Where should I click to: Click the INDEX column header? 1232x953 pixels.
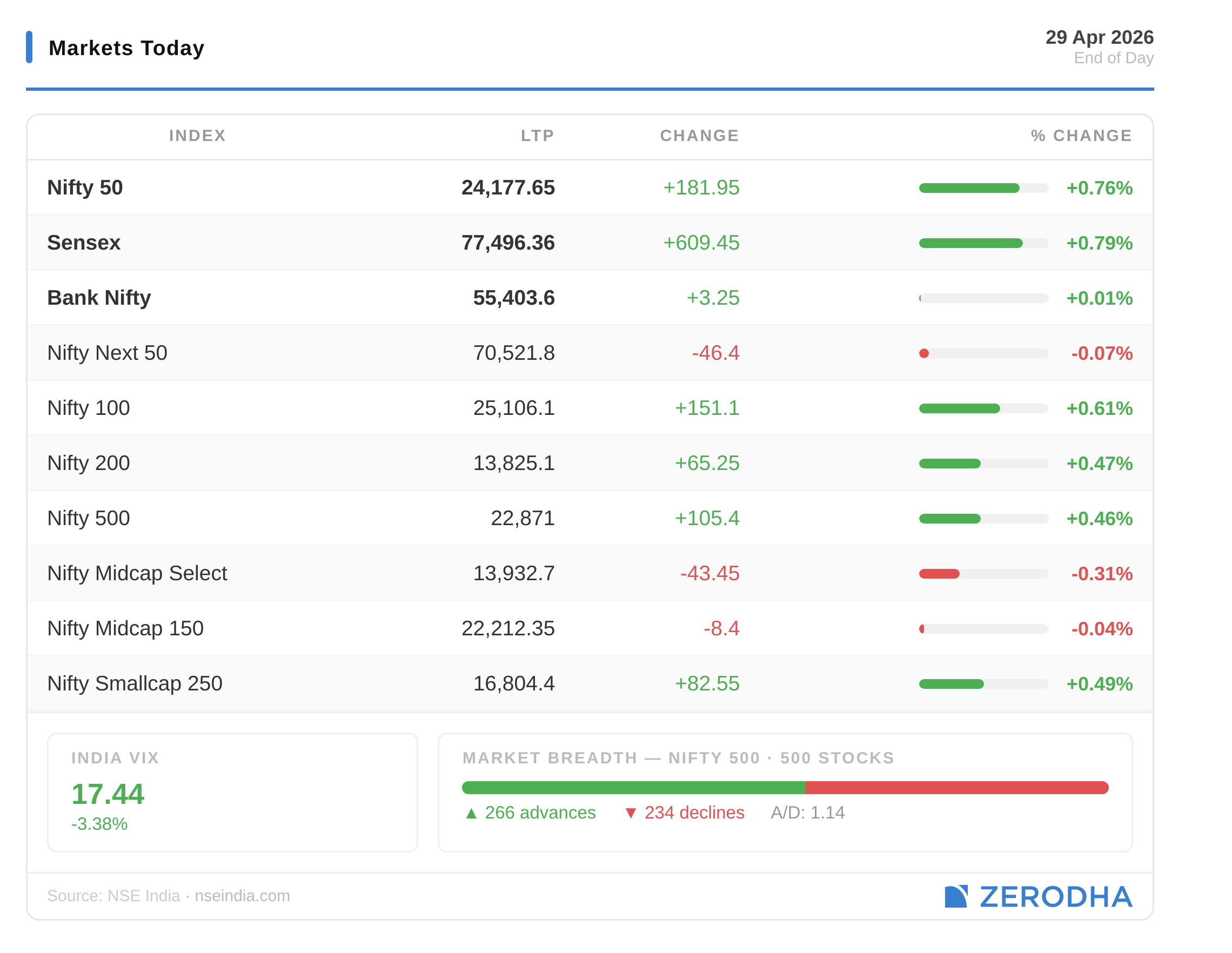[x=197, y=136]
